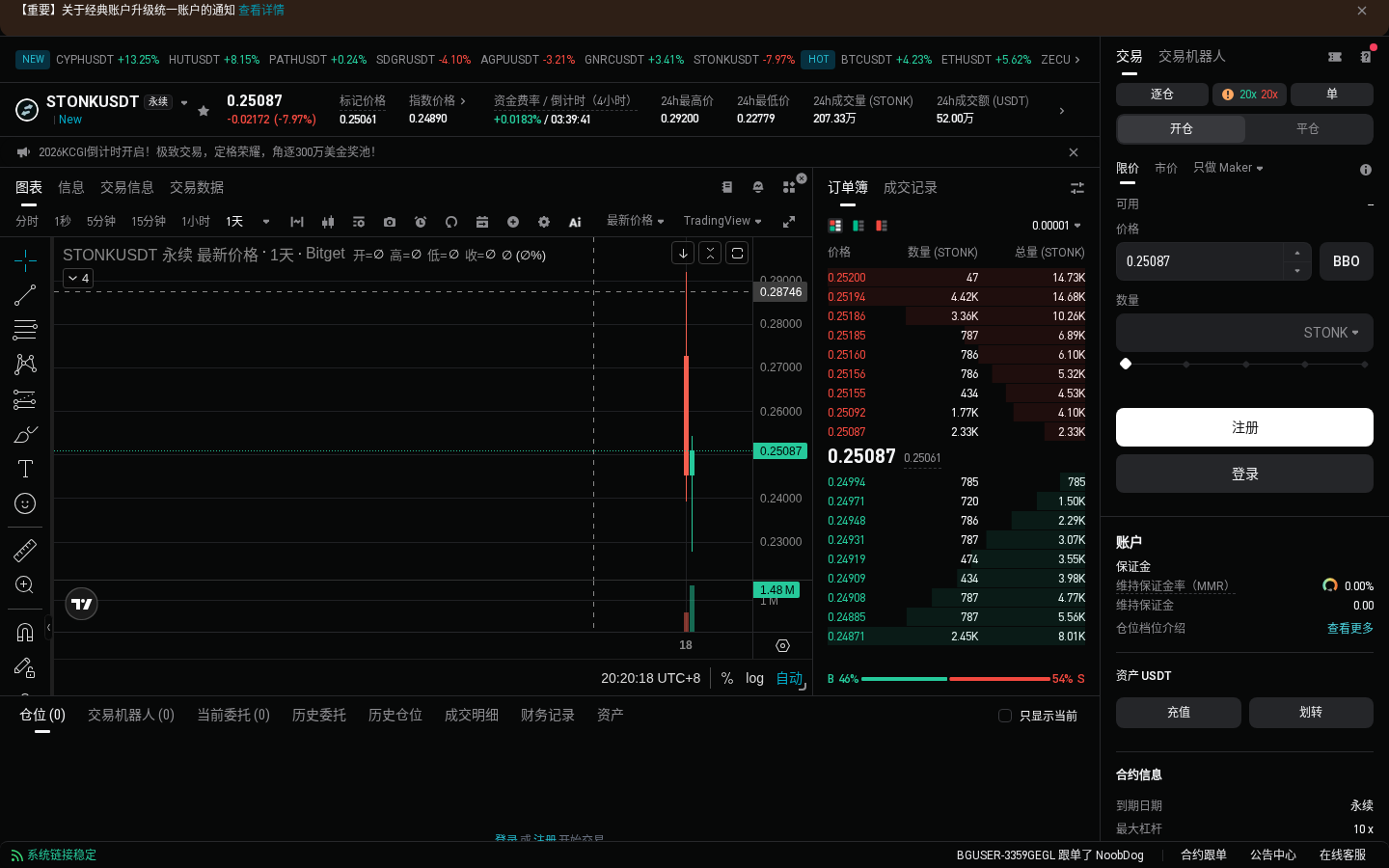This screenshot has width=1389, height=868.
Task: Switch to 开仓 open position mode
Action: point(1182,129)
